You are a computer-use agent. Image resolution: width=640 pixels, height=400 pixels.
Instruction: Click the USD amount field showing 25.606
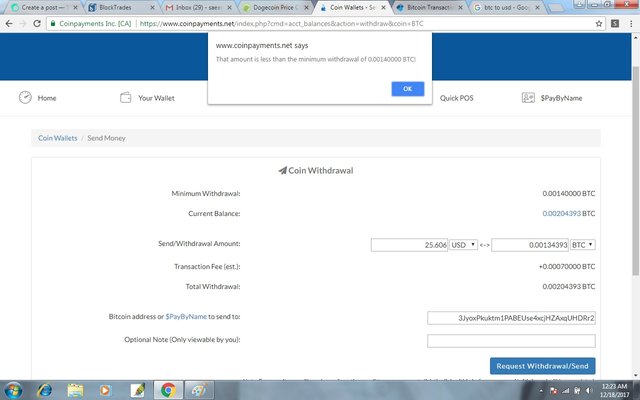pos(409,244)
